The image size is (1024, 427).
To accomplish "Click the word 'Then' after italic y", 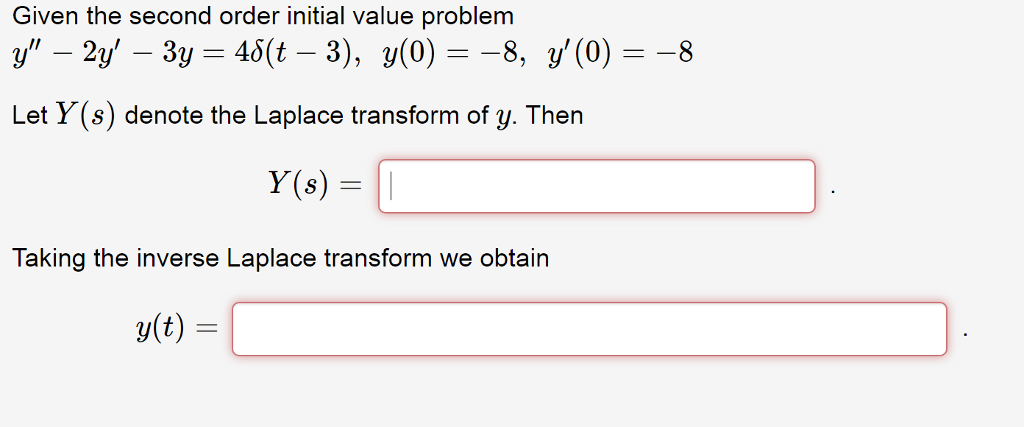I will 554,116.
